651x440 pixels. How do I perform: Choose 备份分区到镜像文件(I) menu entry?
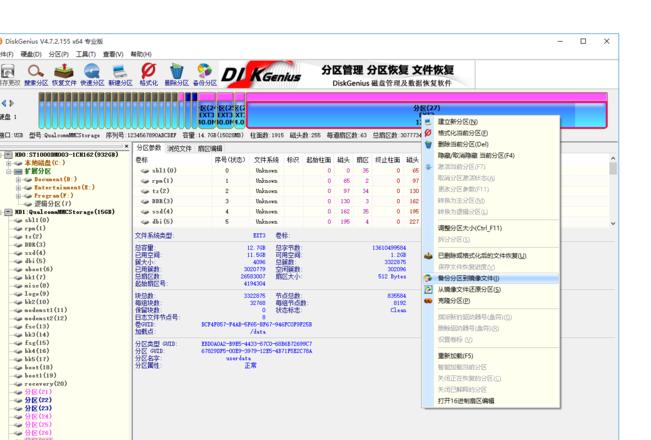point(491,278)
